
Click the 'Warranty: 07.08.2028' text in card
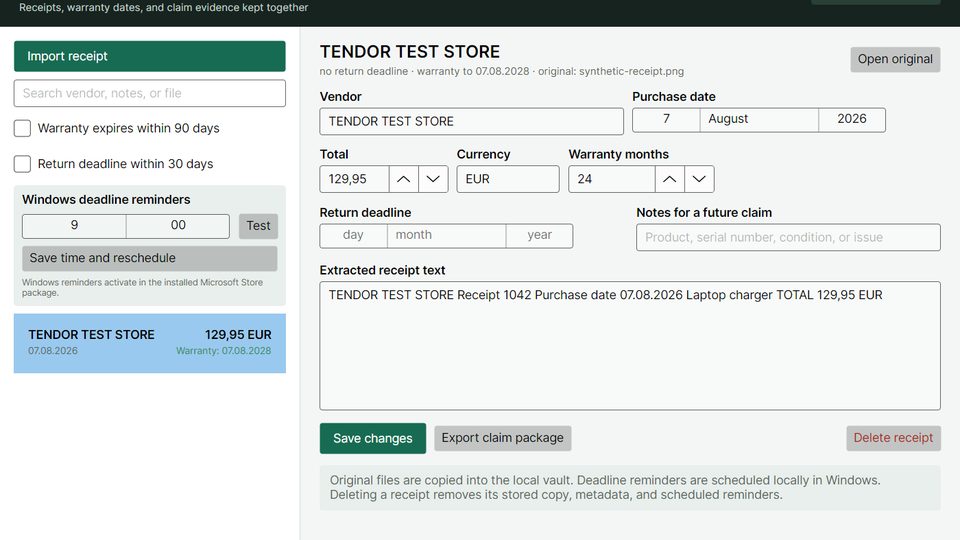[223, 351]
